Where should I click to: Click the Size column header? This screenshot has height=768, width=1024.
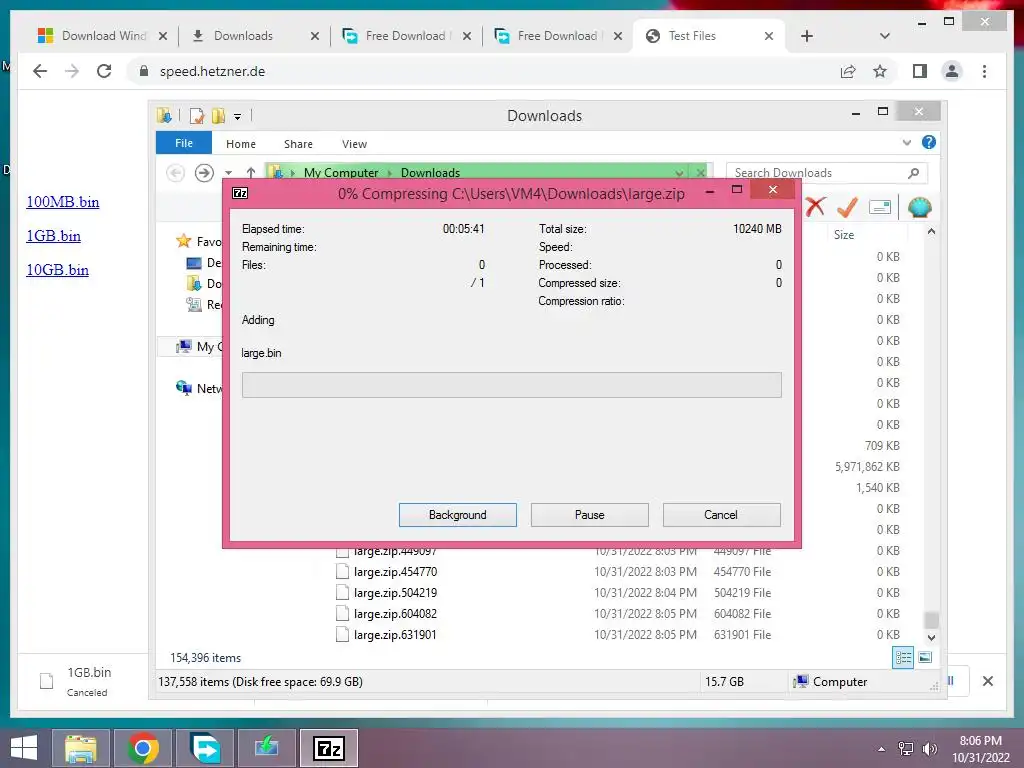[844, 234]
